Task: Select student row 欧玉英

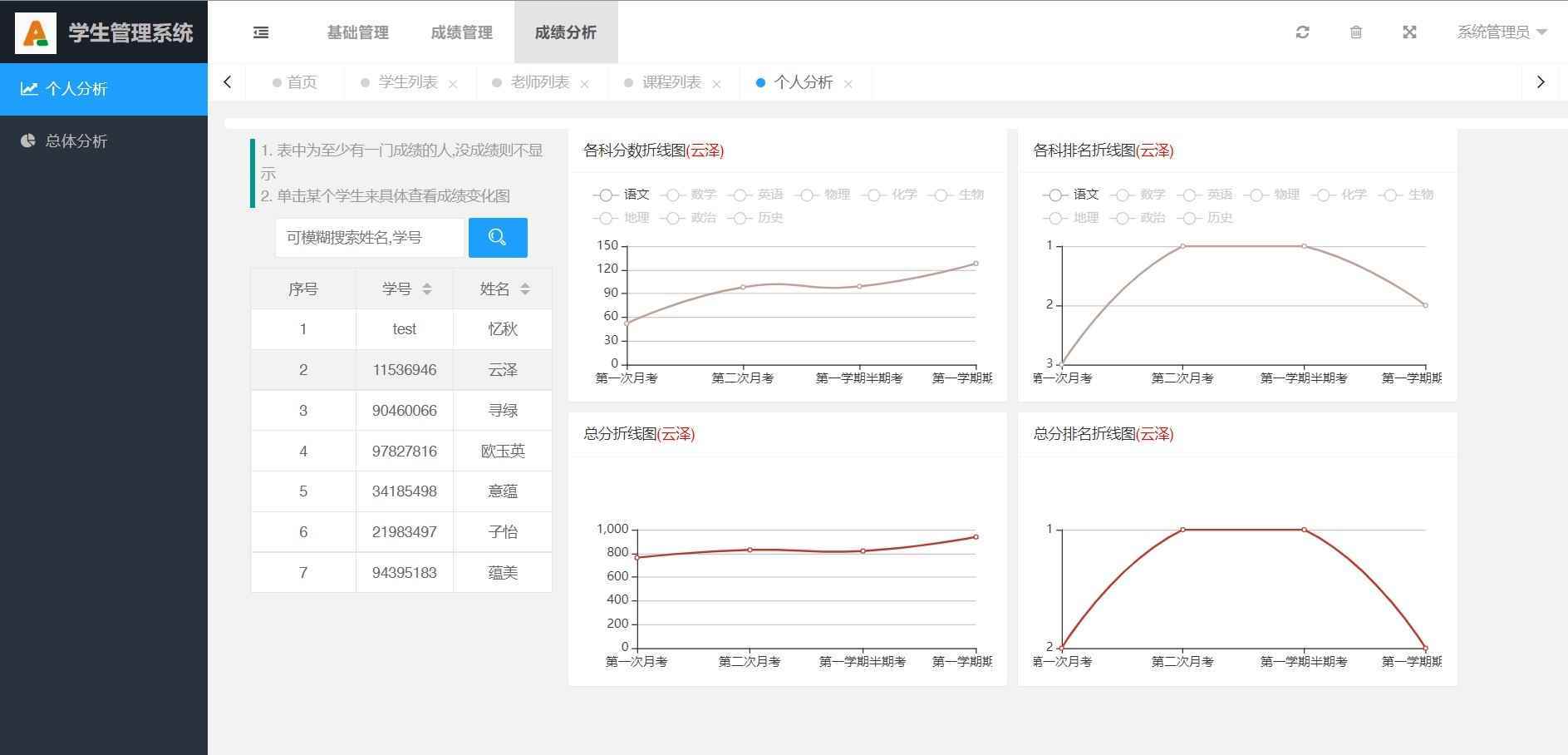Action: (401, 452)
